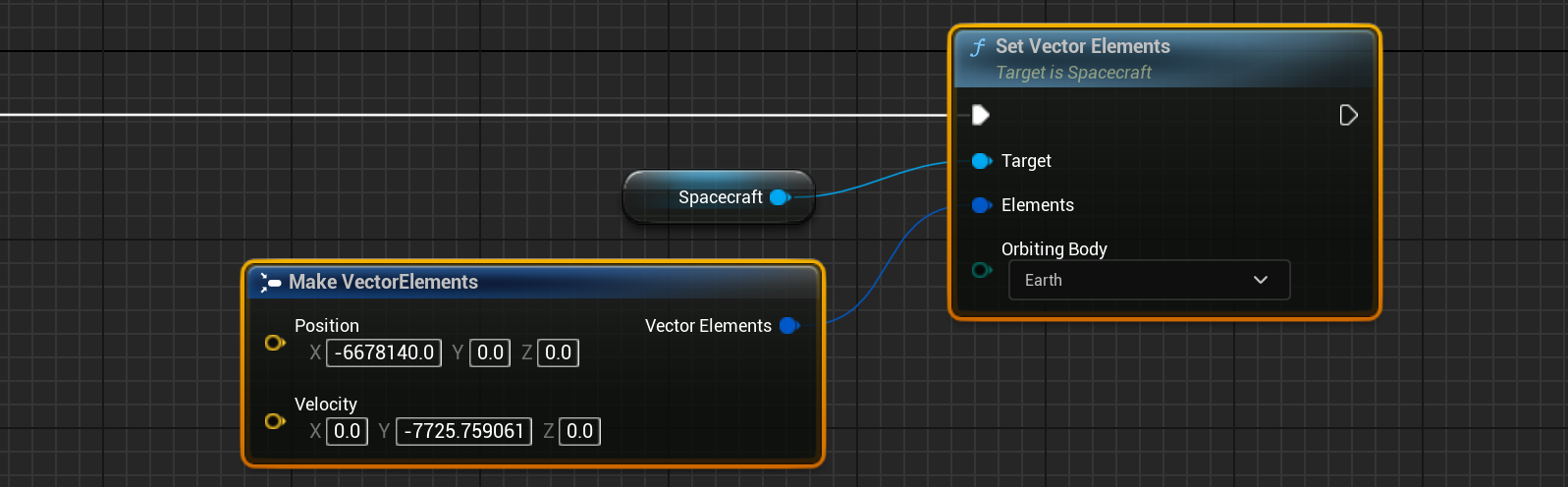Click the Velocity input pin
This screenshot has width=1568, height=487.
pyautogui.click(x=275, y=421)
